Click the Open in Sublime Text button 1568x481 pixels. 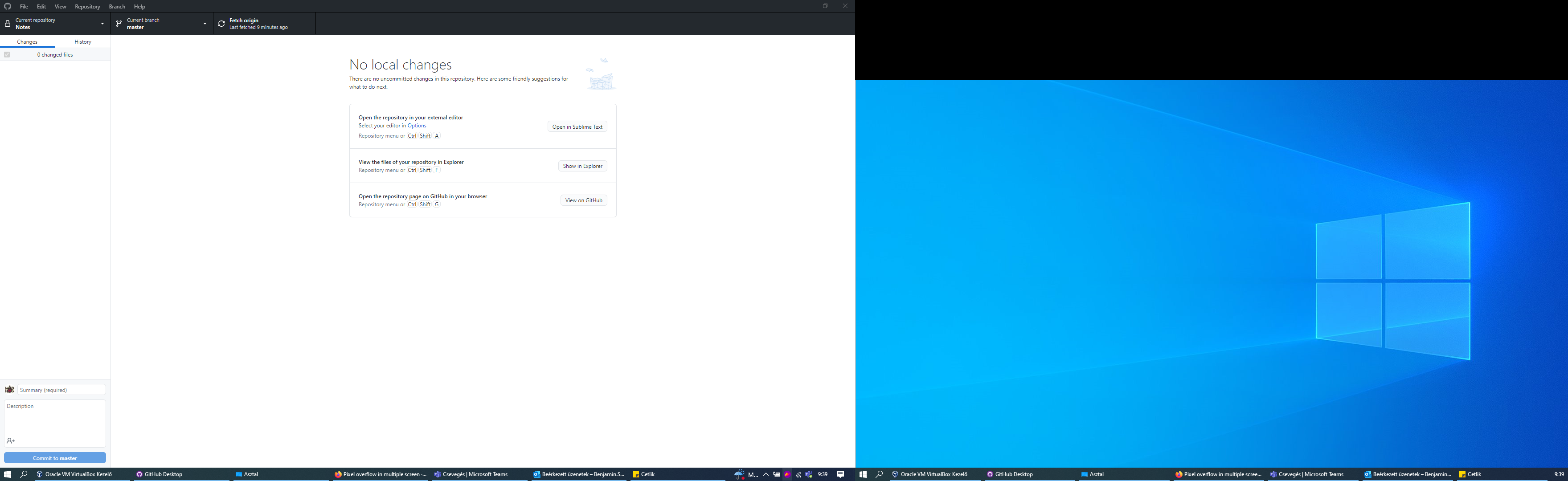(x=577, y=126)
